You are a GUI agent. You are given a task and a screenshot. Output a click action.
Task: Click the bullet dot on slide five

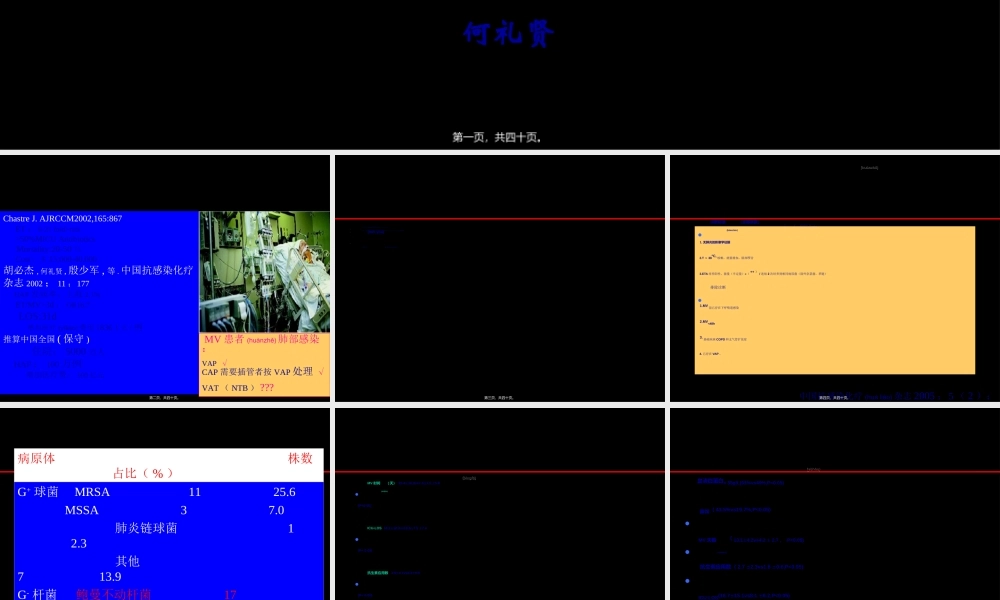click(357, 494)
